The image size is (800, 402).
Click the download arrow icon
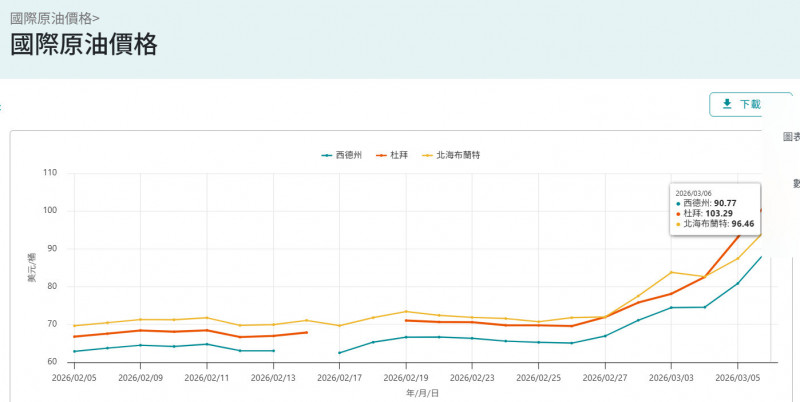[x=727, y=104]
